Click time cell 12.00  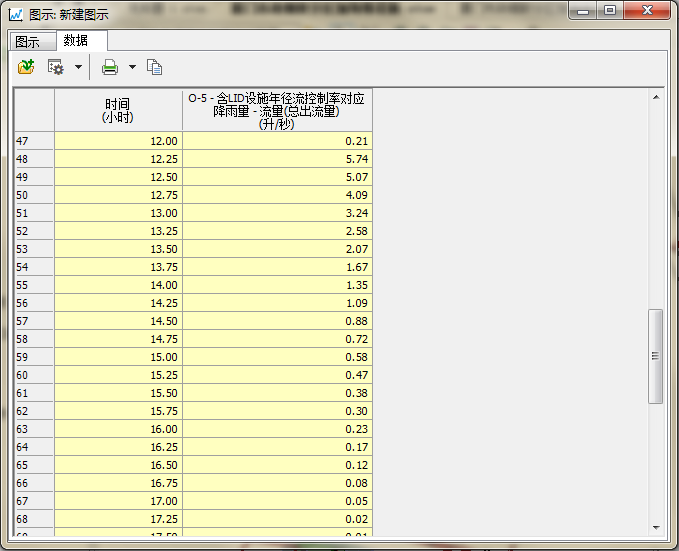click(x=118, y=141)
